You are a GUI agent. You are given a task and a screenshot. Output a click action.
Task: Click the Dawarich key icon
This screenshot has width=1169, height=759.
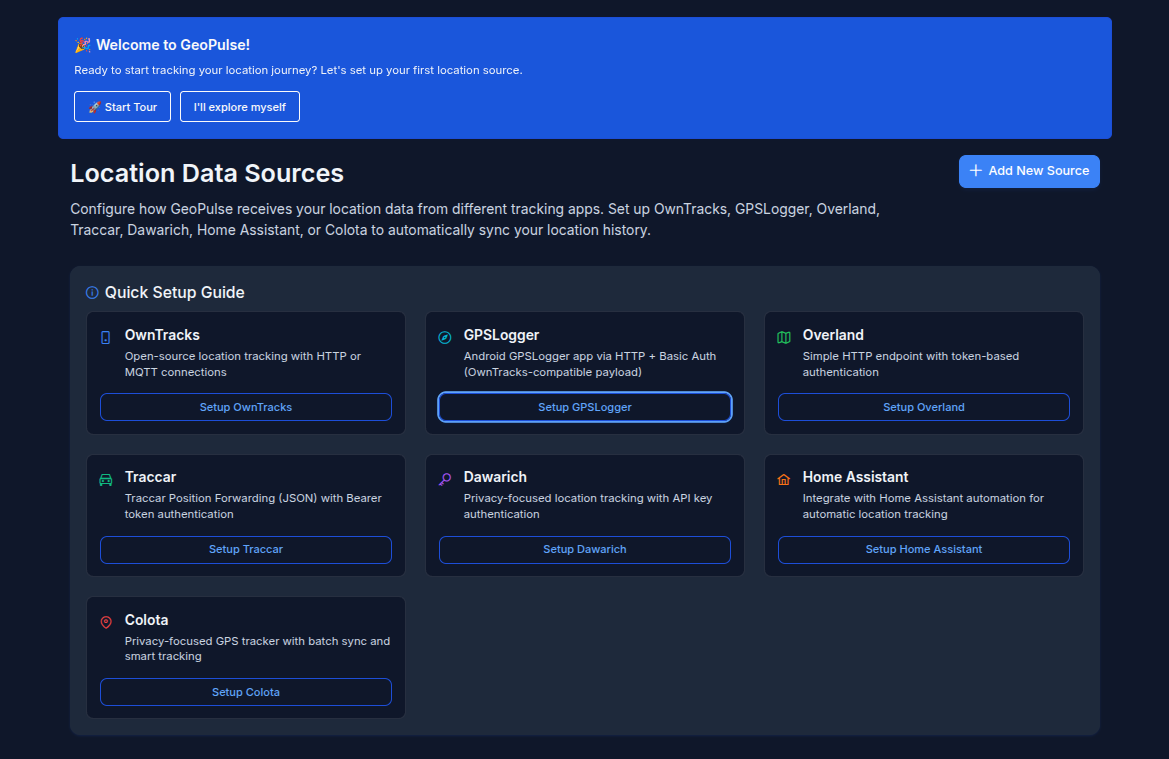(x=444, y=479)
